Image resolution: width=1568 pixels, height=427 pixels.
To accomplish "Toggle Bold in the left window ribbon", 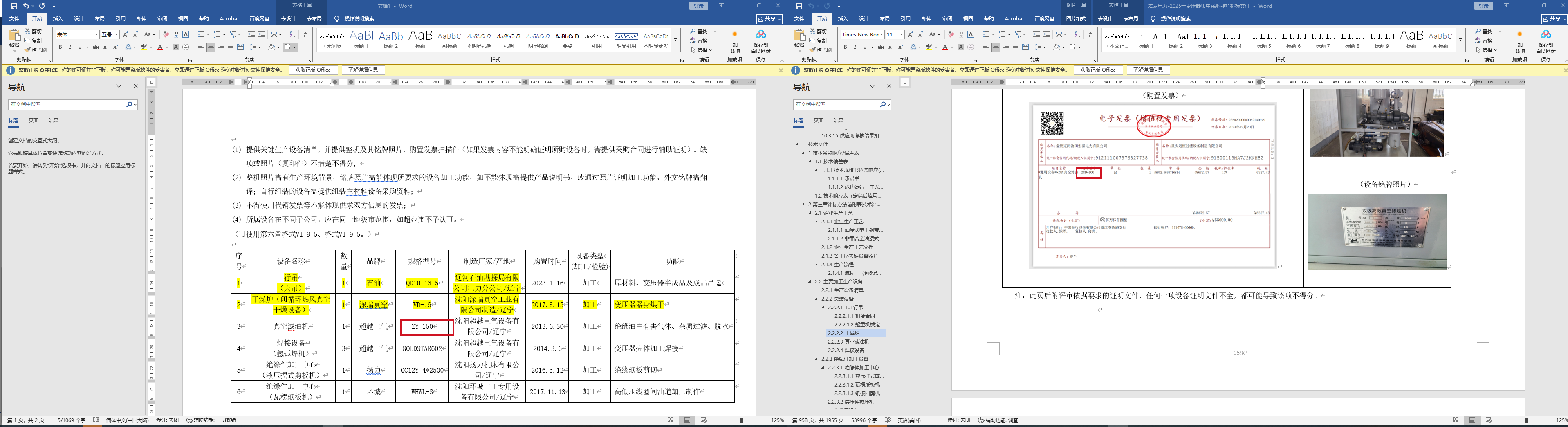I will (60, 47).
